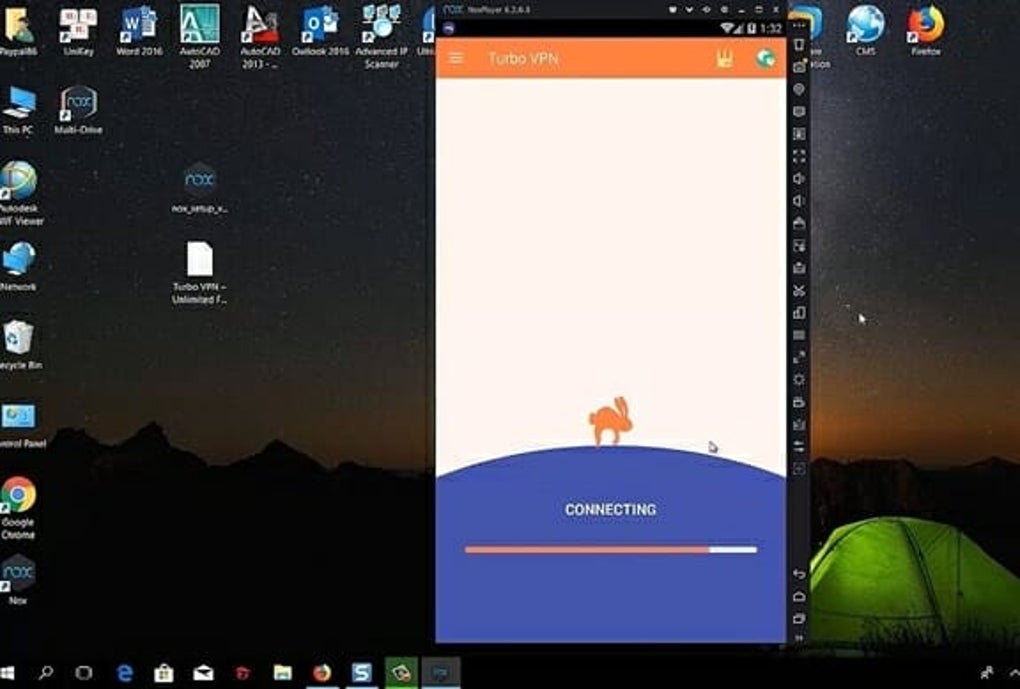Select the Word 2016 desktop shortcut
The width and height of the screenshot is (1020, 689).
click(139, 31)
